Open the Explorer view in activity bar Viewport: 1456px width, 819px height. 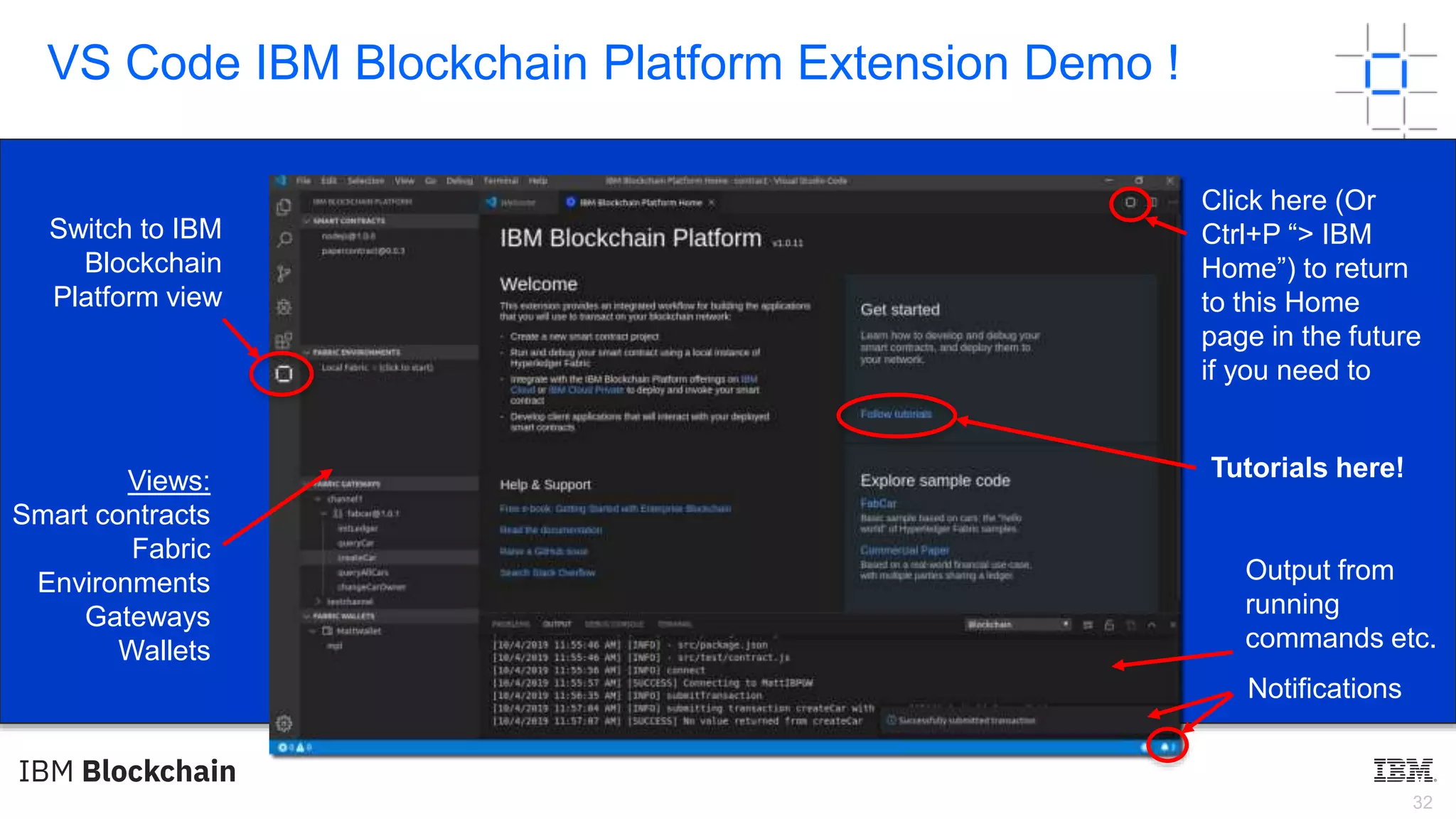284,207
